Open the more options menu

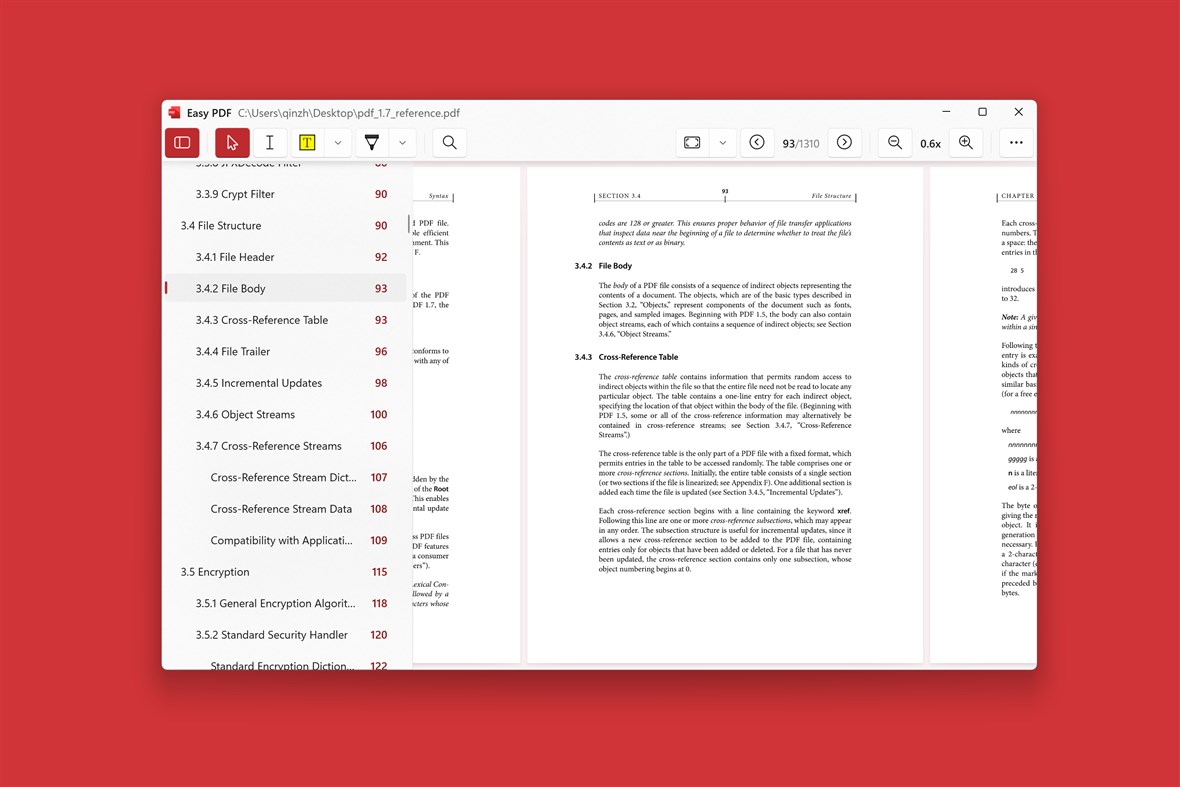(1016, 142)
